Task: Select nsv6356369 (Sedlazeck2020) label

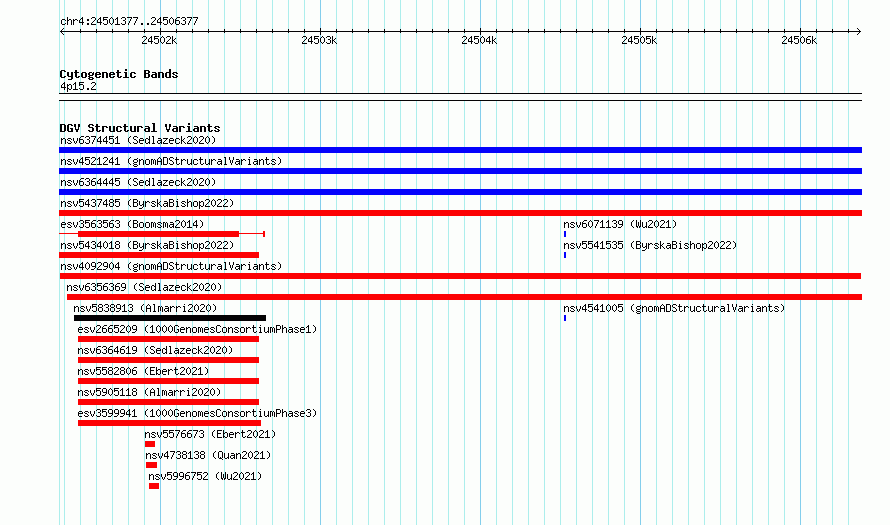Action: pyautogui.click(x=144, y=287)
